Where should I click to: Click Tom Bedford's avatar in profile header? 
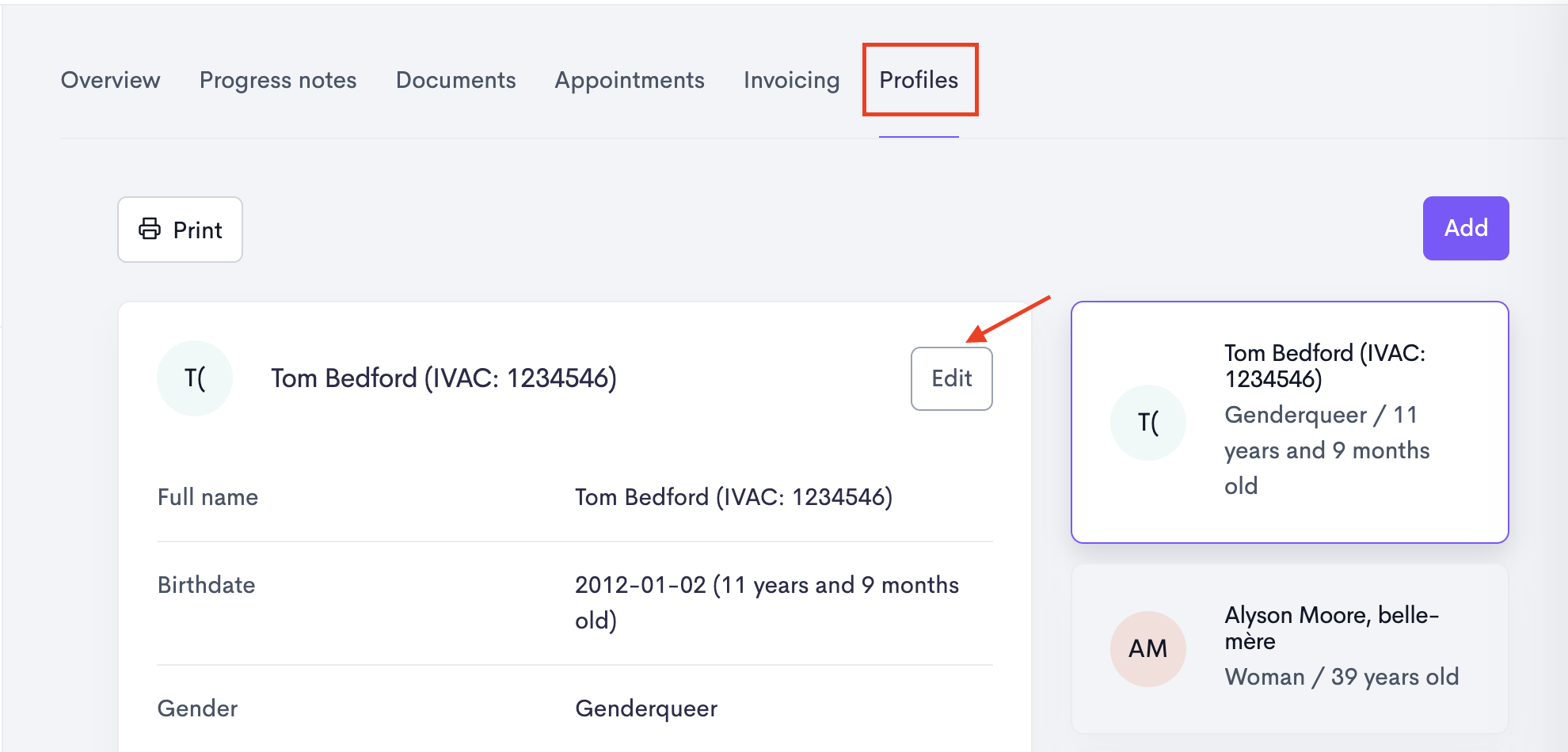[x=195, y=378]
